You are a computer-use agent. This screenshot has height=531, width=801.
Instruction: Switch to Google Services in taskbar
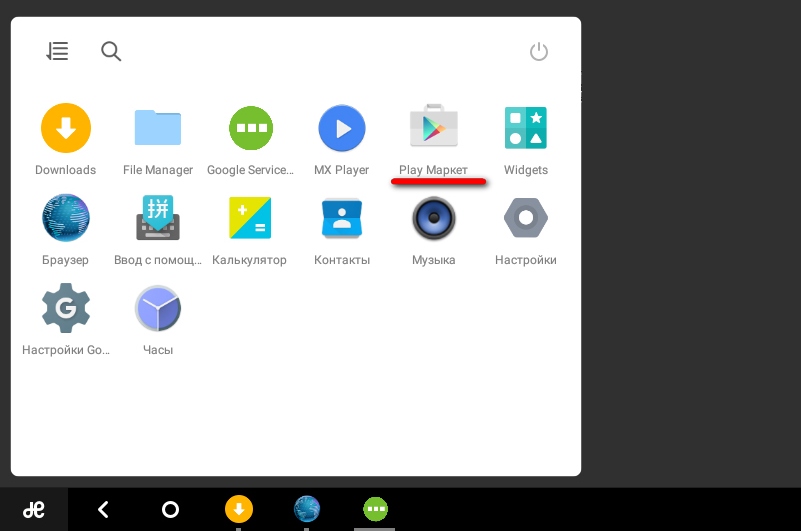[x=375, y=509]
